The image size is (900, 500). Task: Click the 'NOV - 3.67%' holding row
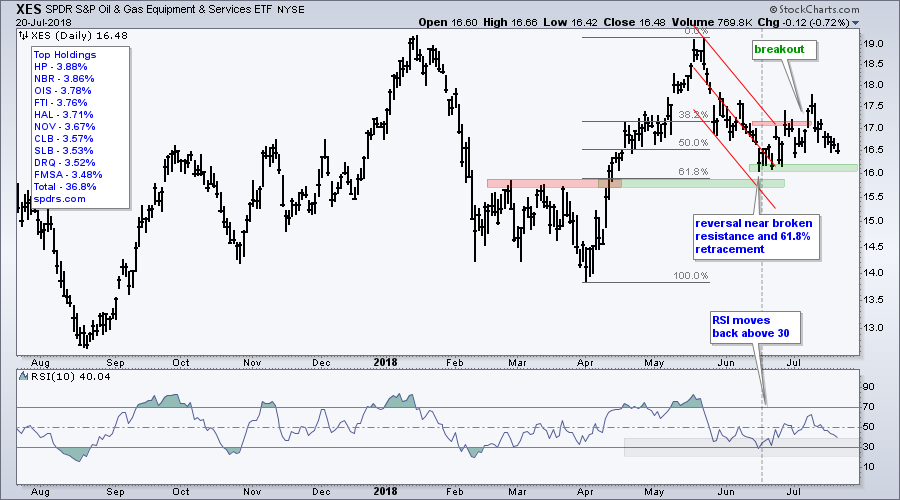point(64,127)
